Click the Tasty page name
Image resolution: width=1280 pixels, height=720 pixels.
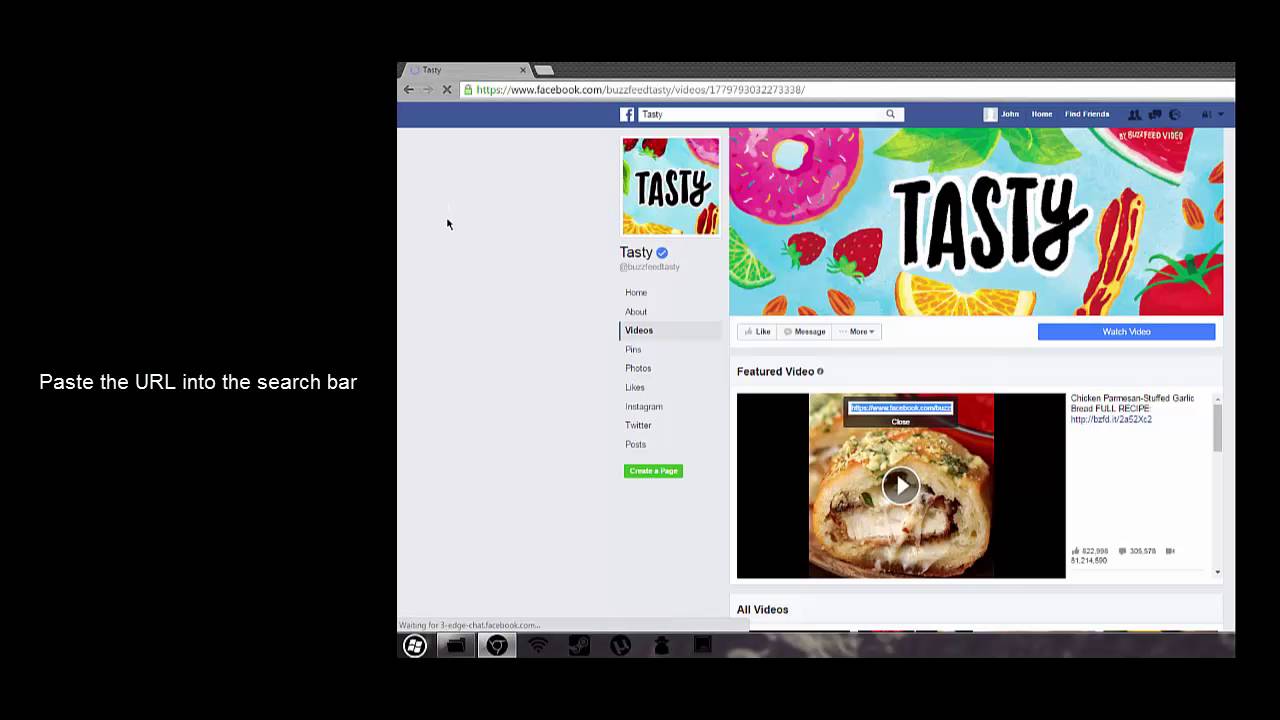coord(636,253)
